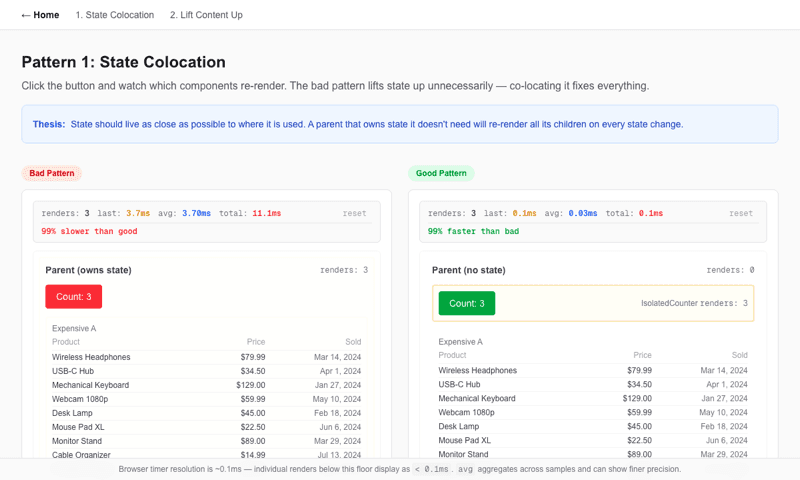Click the Price column header in Bad Pattern
Image resolution: width=800 pixels, height=480 pixels.
coord(256,342)
